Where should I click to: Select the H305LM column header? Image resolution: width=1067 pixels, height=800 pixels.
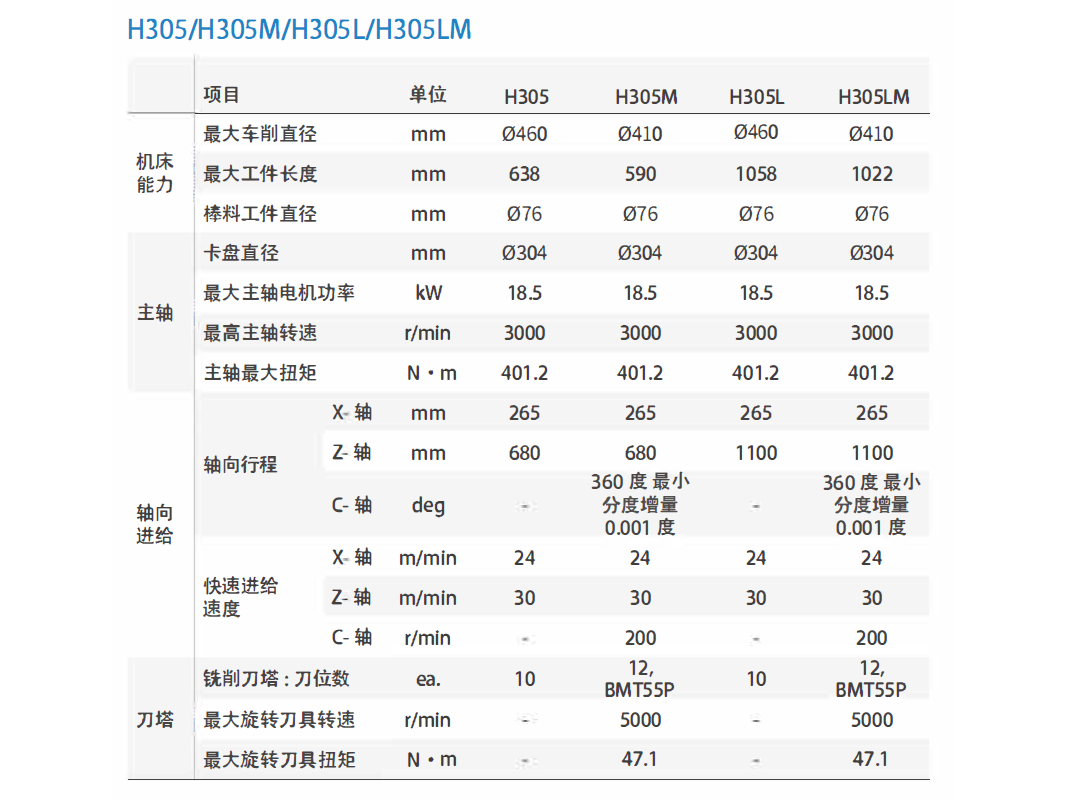(873, 97)
